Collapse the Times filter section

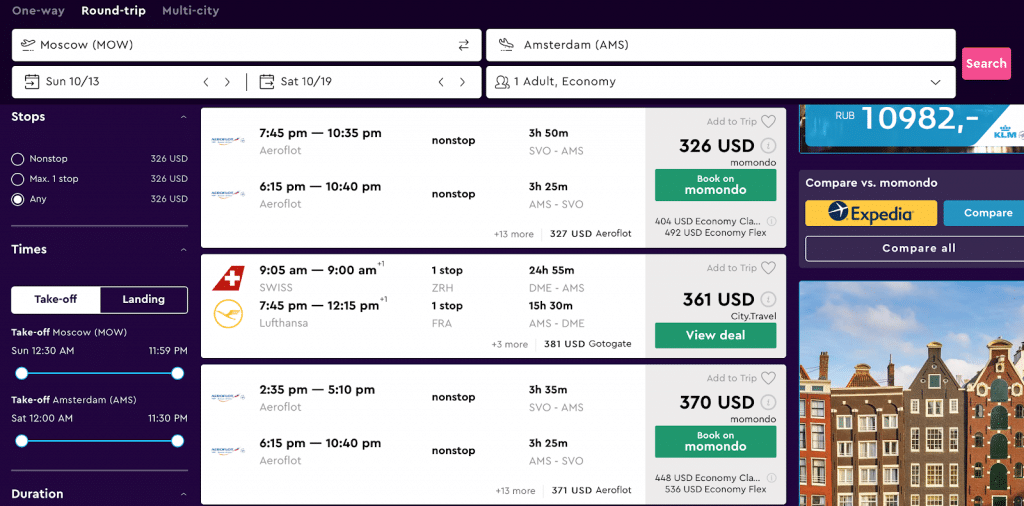(x=184, y=250)
